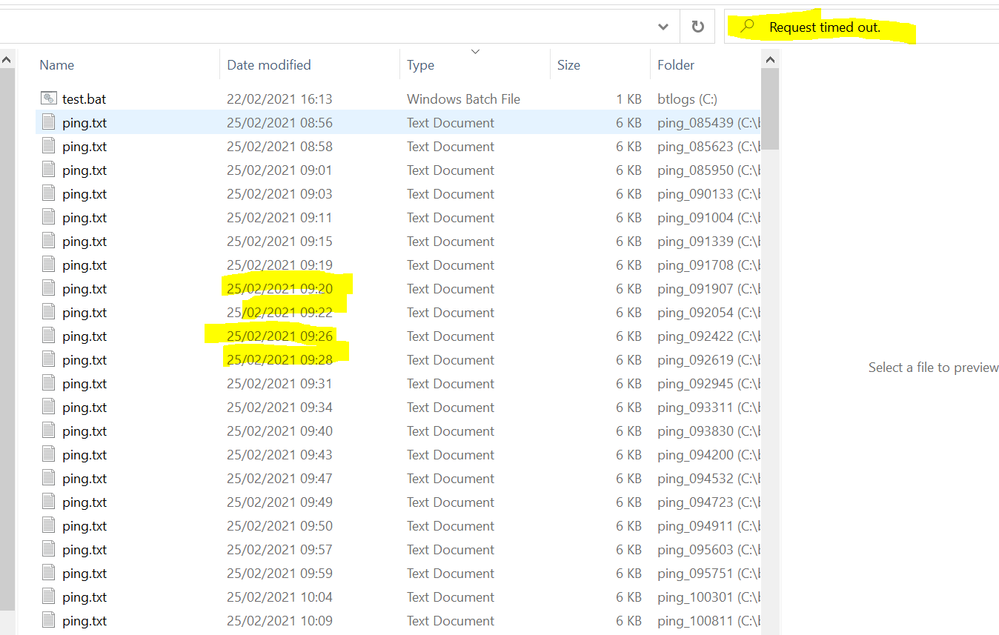Image resolution: width=999 pixels, height=635 pixels.
Task: Click the search magnifier icon
Action: click(x=747, y=27)
